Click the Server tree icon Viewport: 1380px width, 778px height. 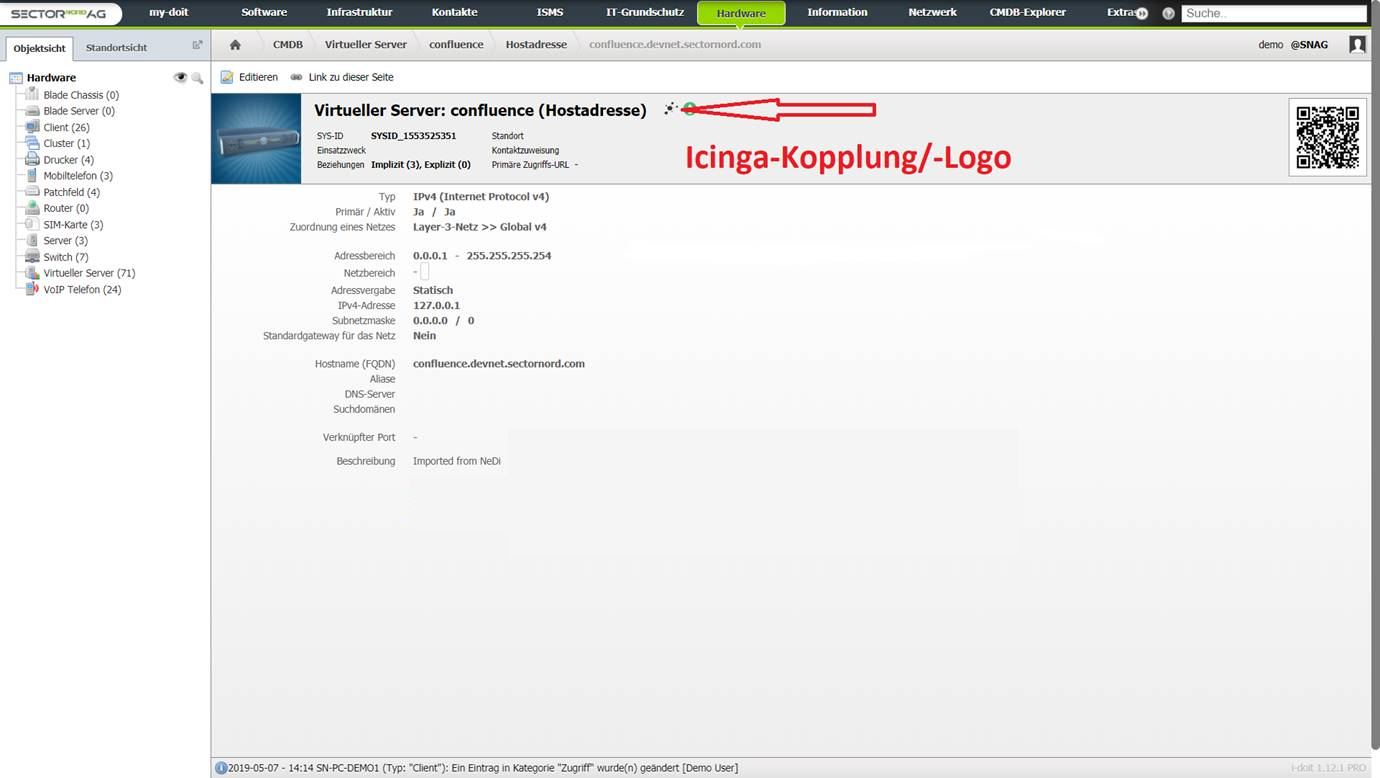33,241
